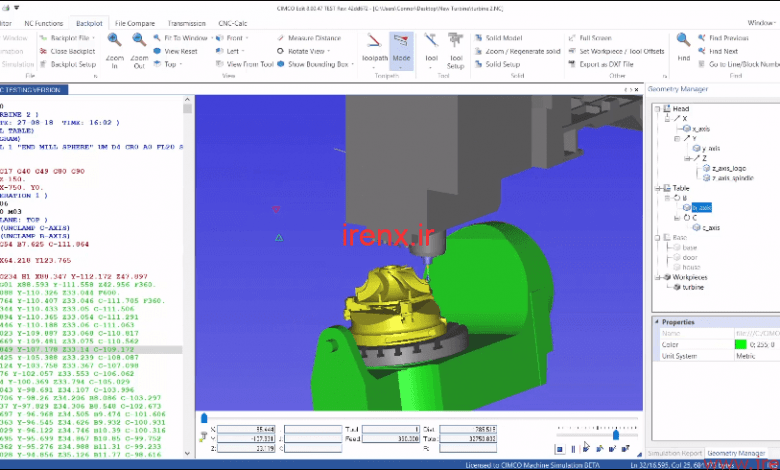The width and height of the screenshot is (780, 470).
Task: Click the NC editor scroll down arrow
Action: point(187,453)
